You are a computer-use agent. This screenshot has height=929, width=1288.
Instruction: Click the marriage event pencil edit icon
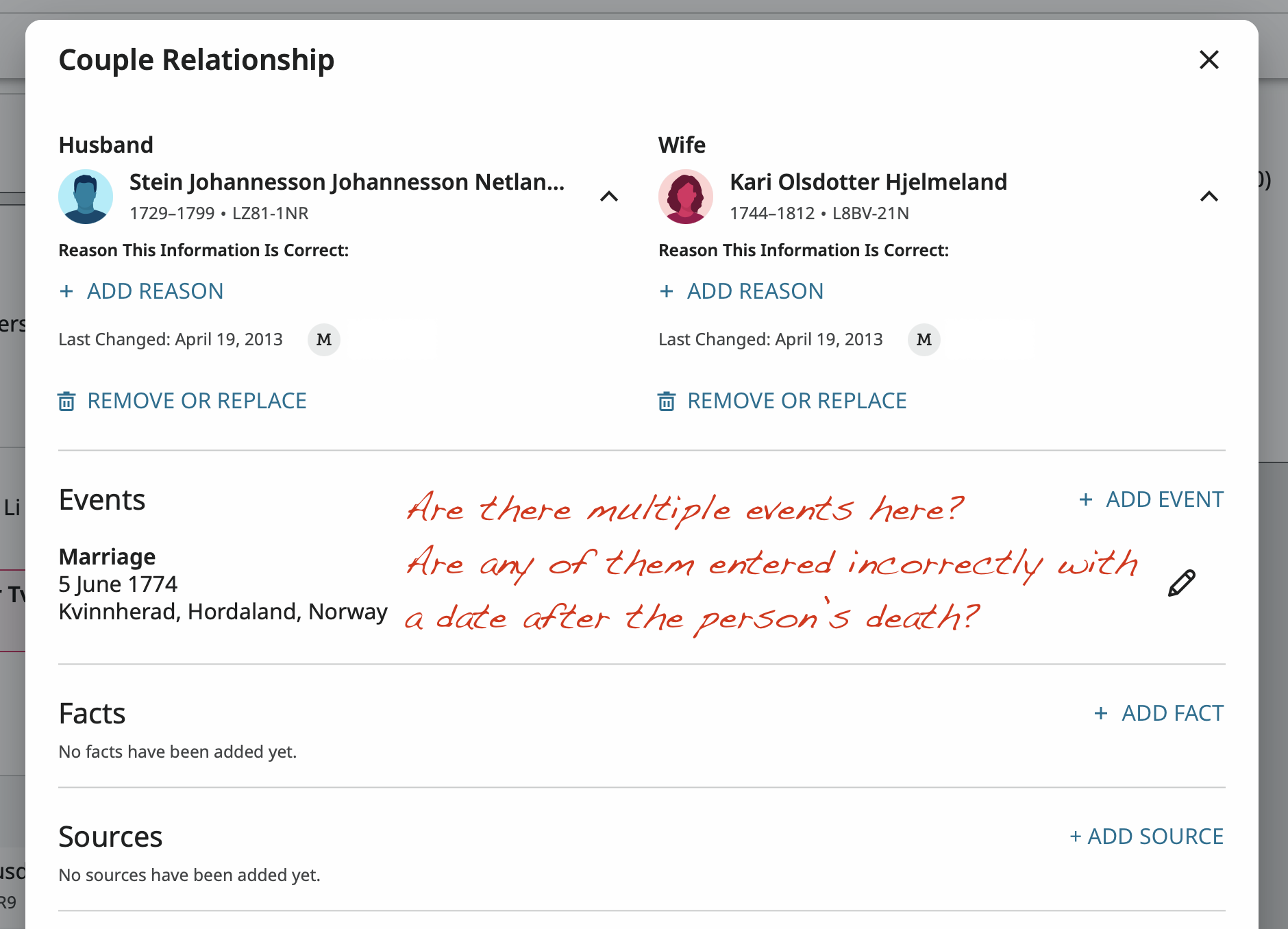tap(1182, 583)
